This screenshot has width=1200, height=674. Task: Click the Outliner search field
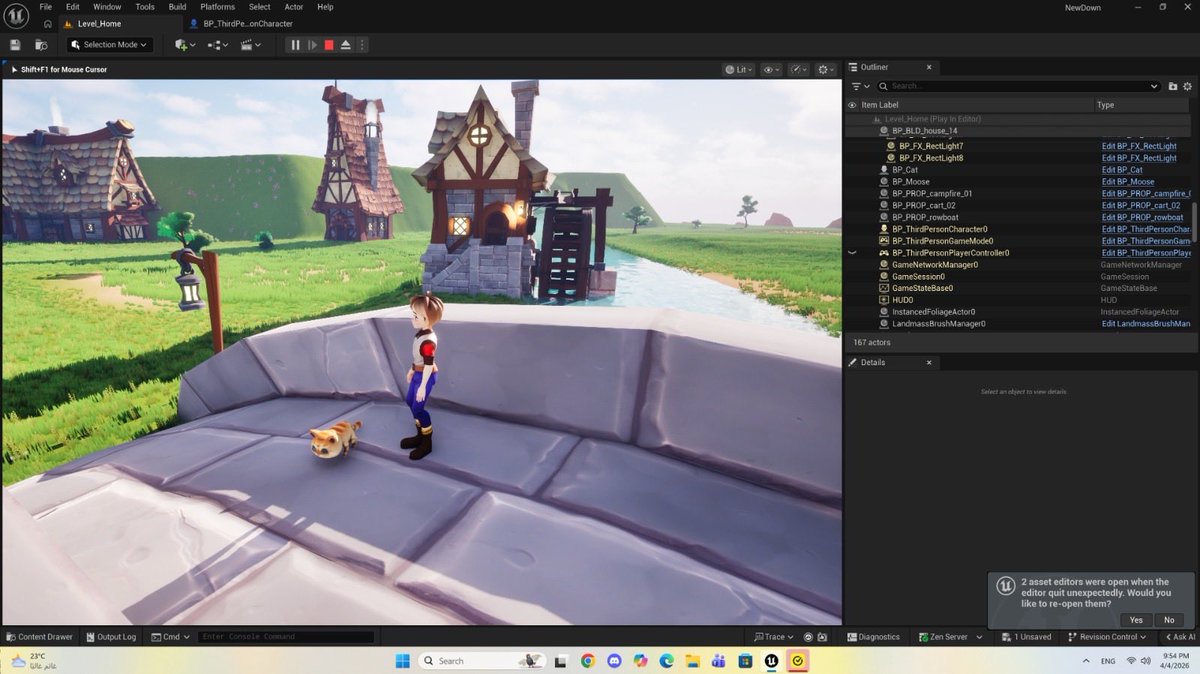(x=1018, y=87)
